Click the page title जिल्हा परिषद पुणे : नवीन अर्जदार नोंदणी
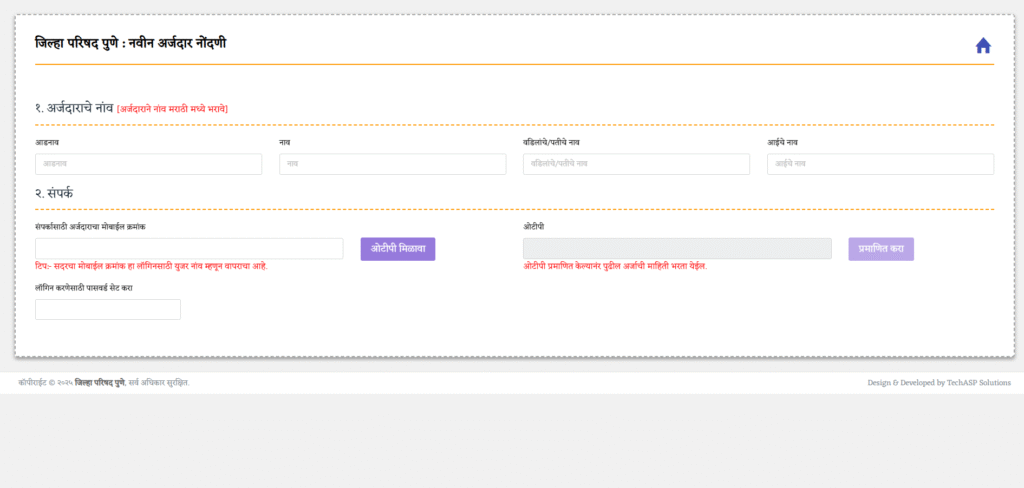1024x488 pixels. click(x=130, y=42)
